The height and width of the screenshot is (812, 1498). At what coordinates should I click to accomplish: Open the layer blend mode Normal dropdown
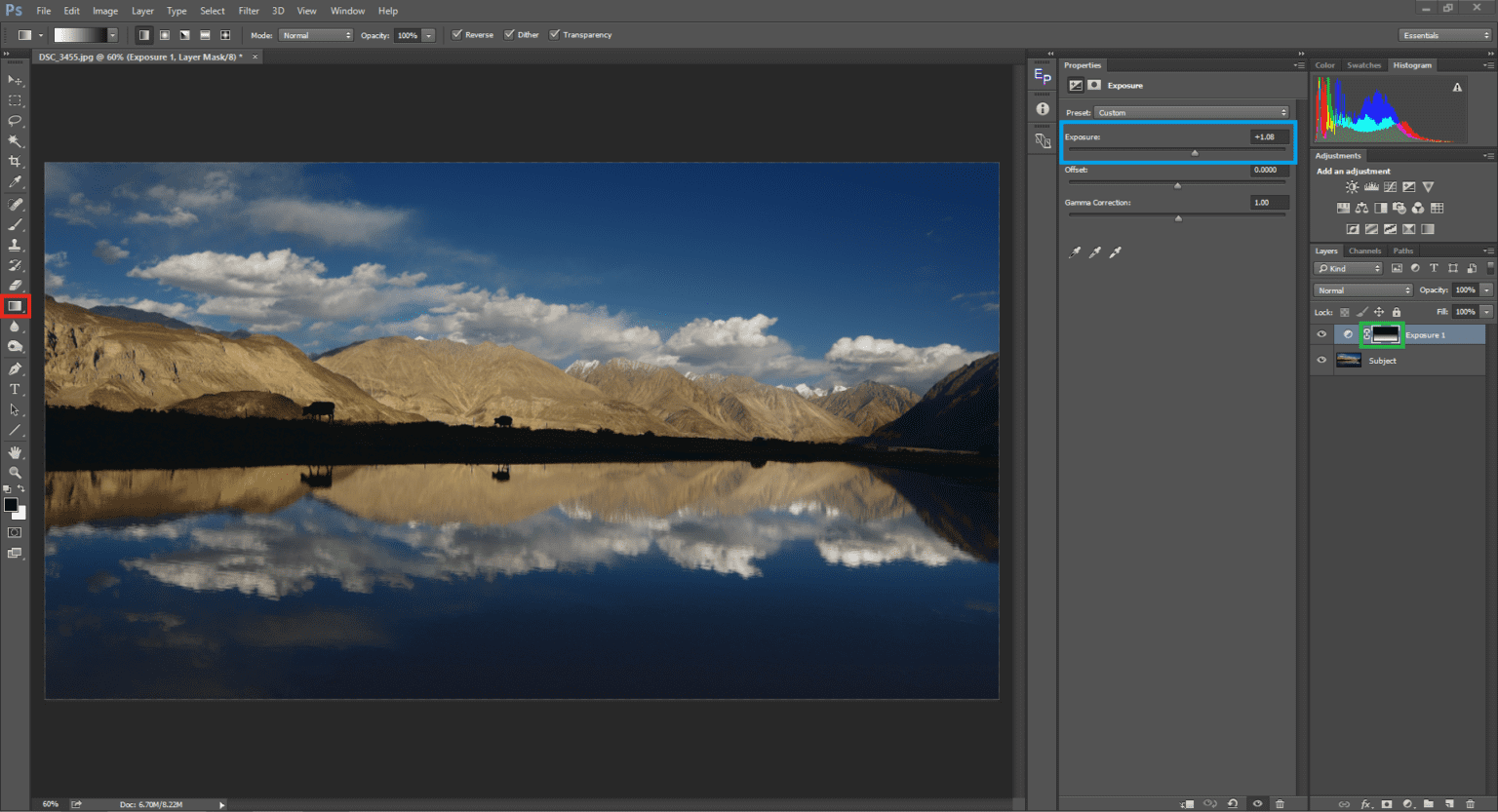pyautogui.click(x=1363, y=290)
